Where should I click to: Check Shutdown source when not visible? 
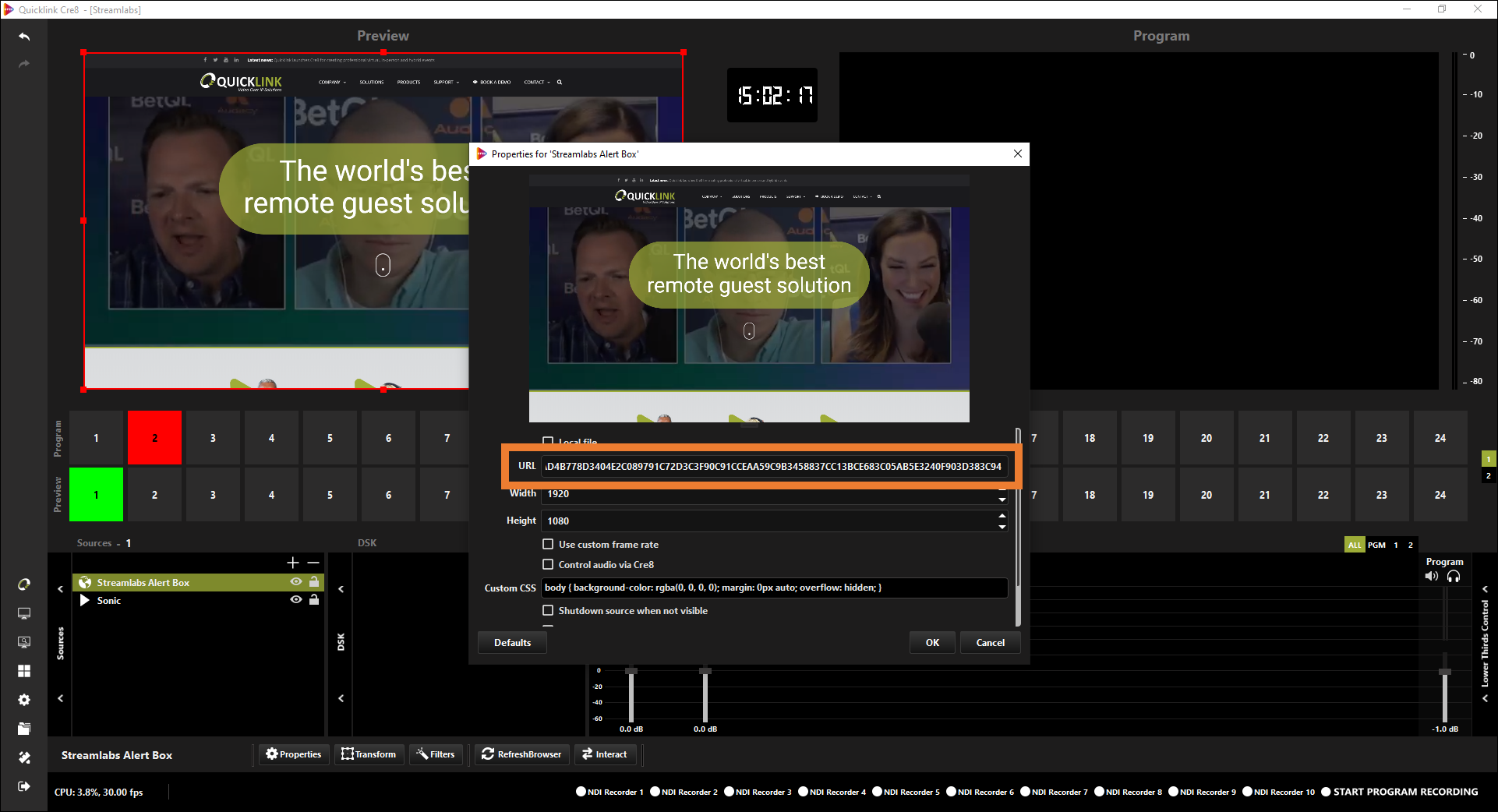pyautogui.click(x=548, y=610)
